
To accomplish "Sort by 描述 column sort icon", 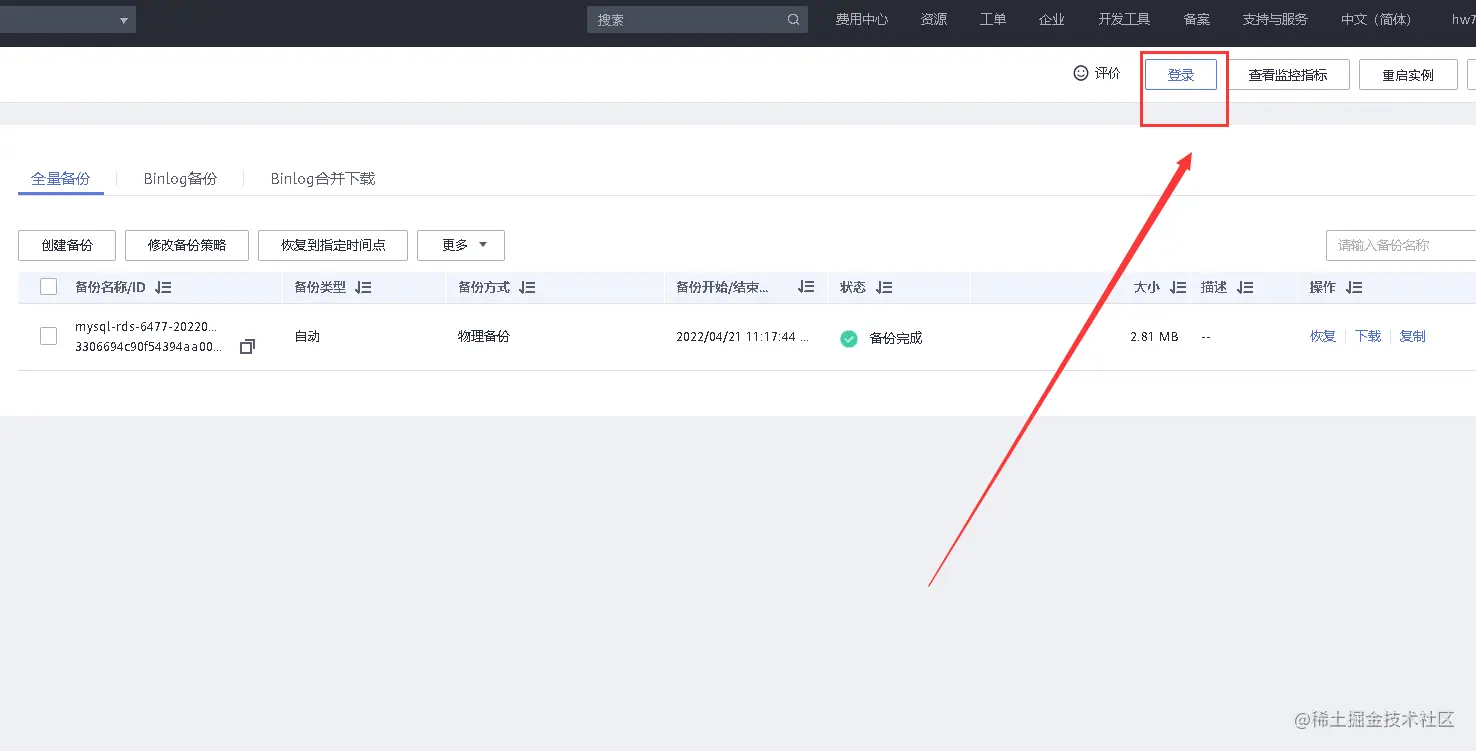I will pos(1244,287).
